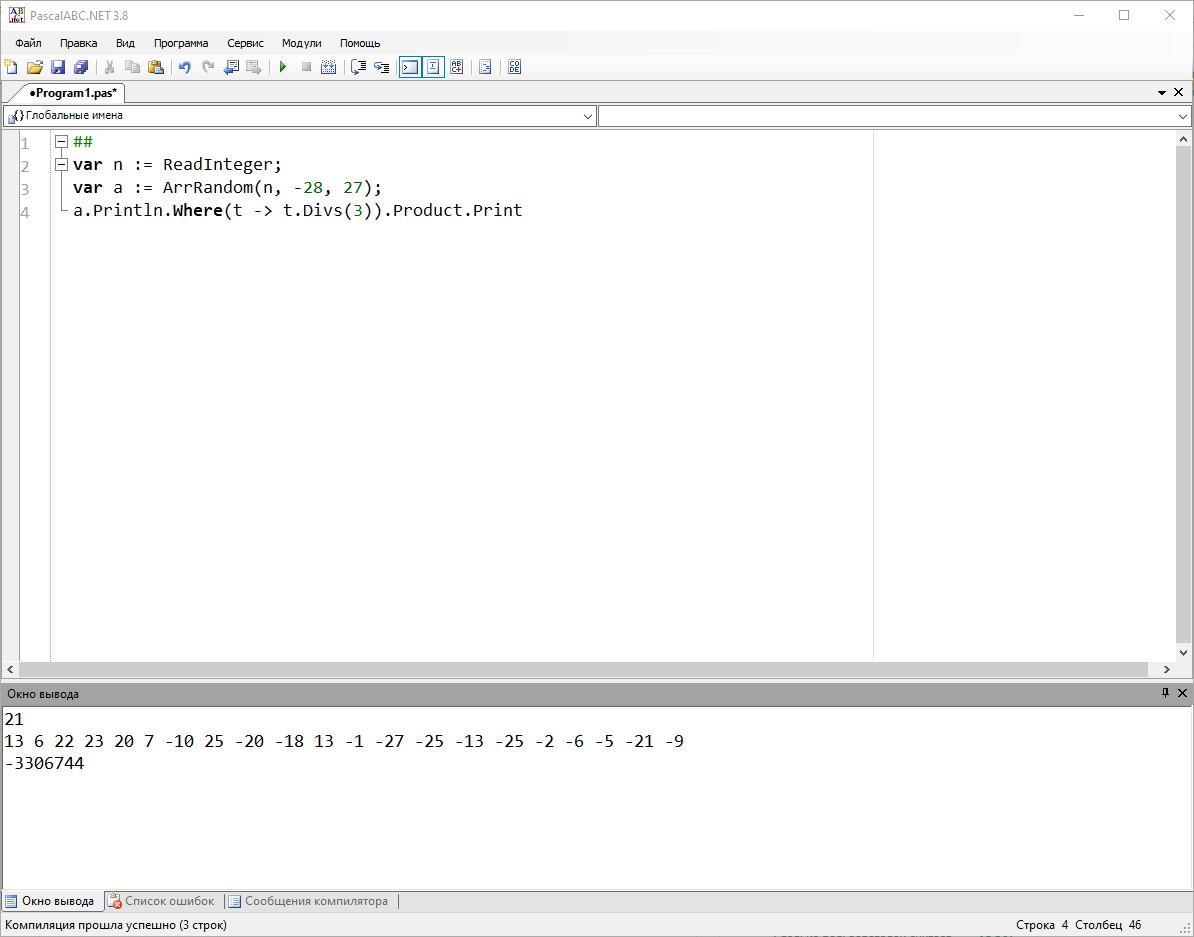This screenshot has height=937, width=1194.
Task: Open the Модули menu
Action: [302, 43]
